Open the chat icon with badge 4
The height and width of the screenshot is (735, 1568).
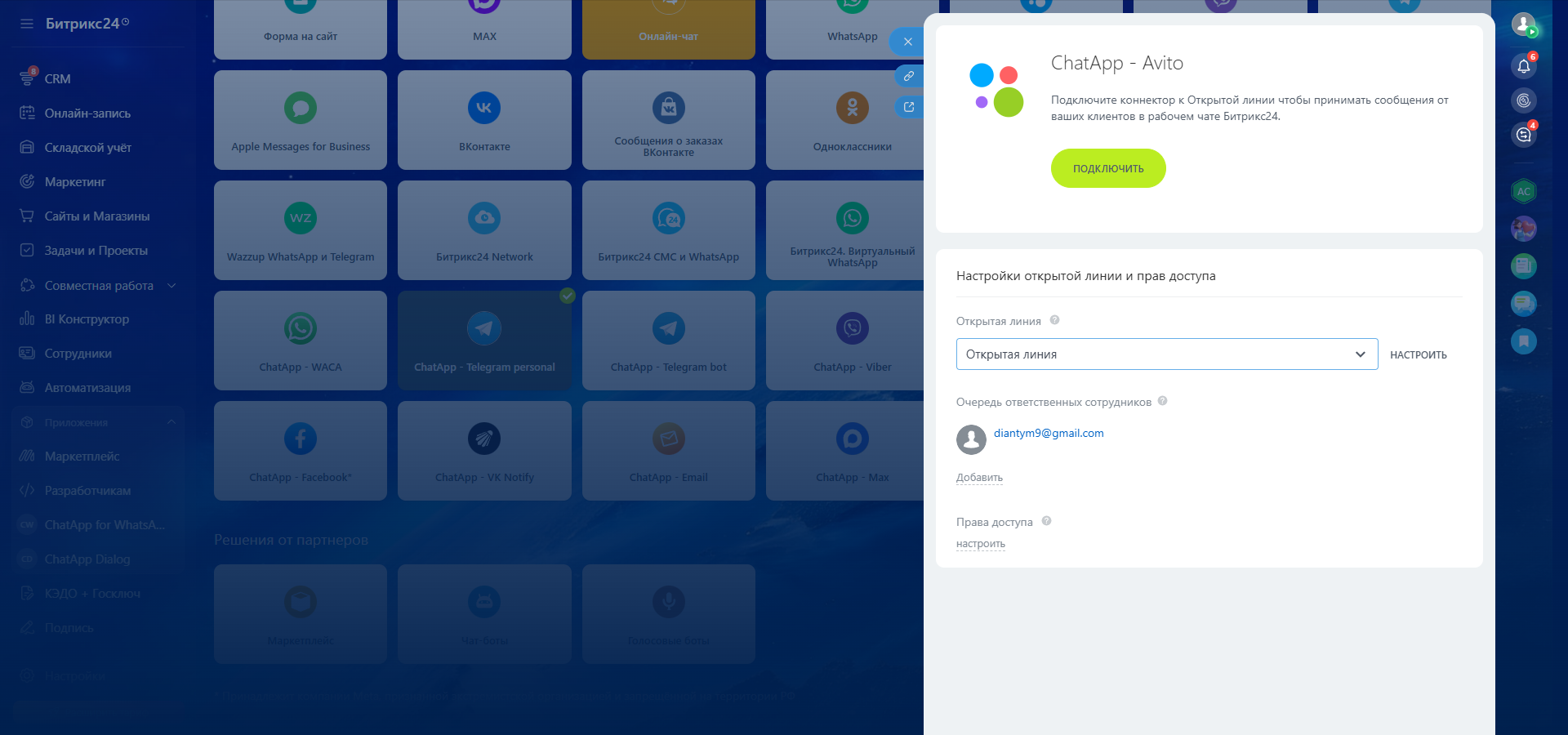(x=1523, y=135)
